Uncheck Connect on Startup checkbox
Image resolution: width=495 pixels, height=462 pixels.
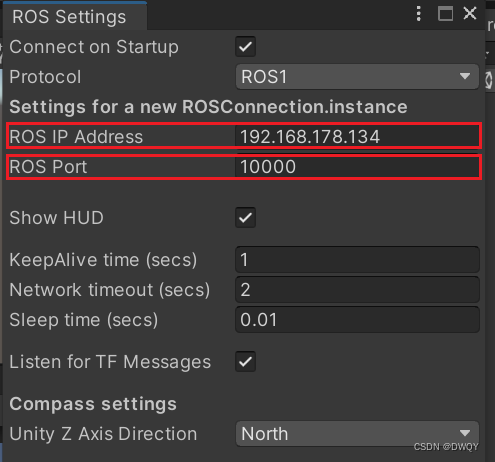click(x=245, y=46)
